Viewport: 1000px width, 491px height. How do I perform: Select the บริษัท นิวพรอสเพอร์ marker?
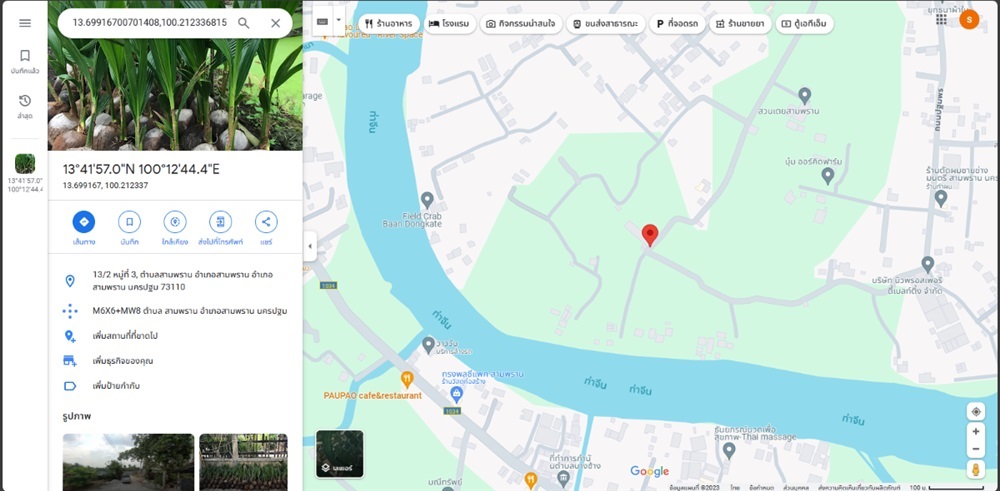[928, 264]
